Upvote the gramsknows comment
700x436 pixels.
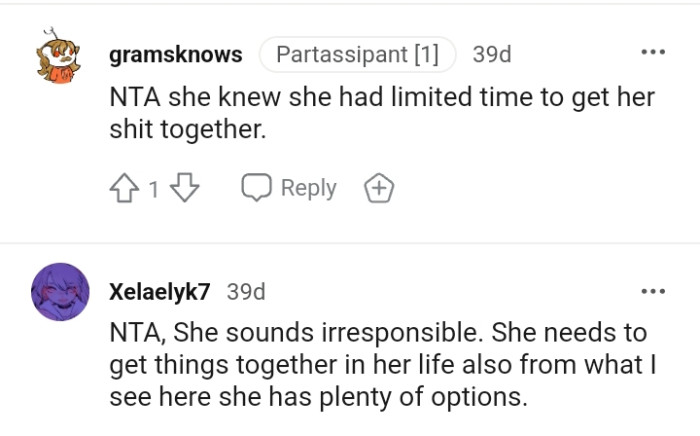(125, 188)
